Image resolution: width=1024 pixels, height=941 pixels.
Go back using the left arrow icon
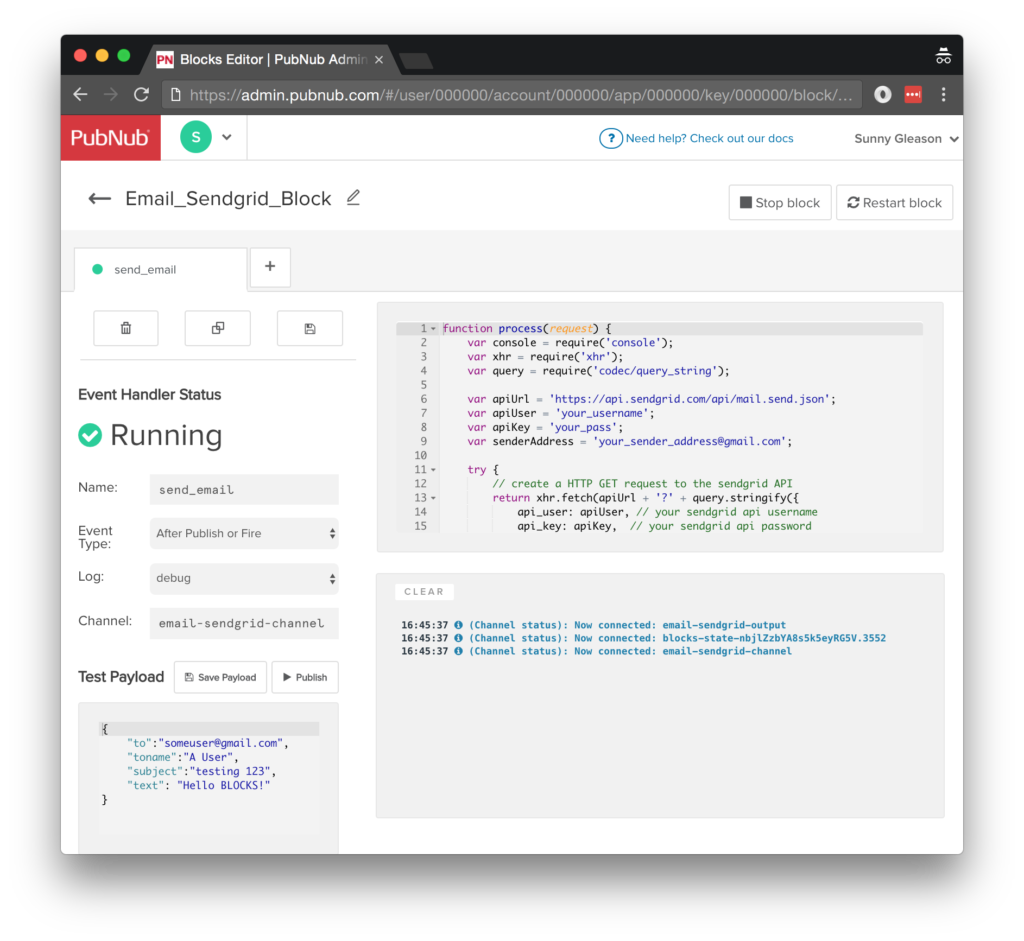coord(99,199)
